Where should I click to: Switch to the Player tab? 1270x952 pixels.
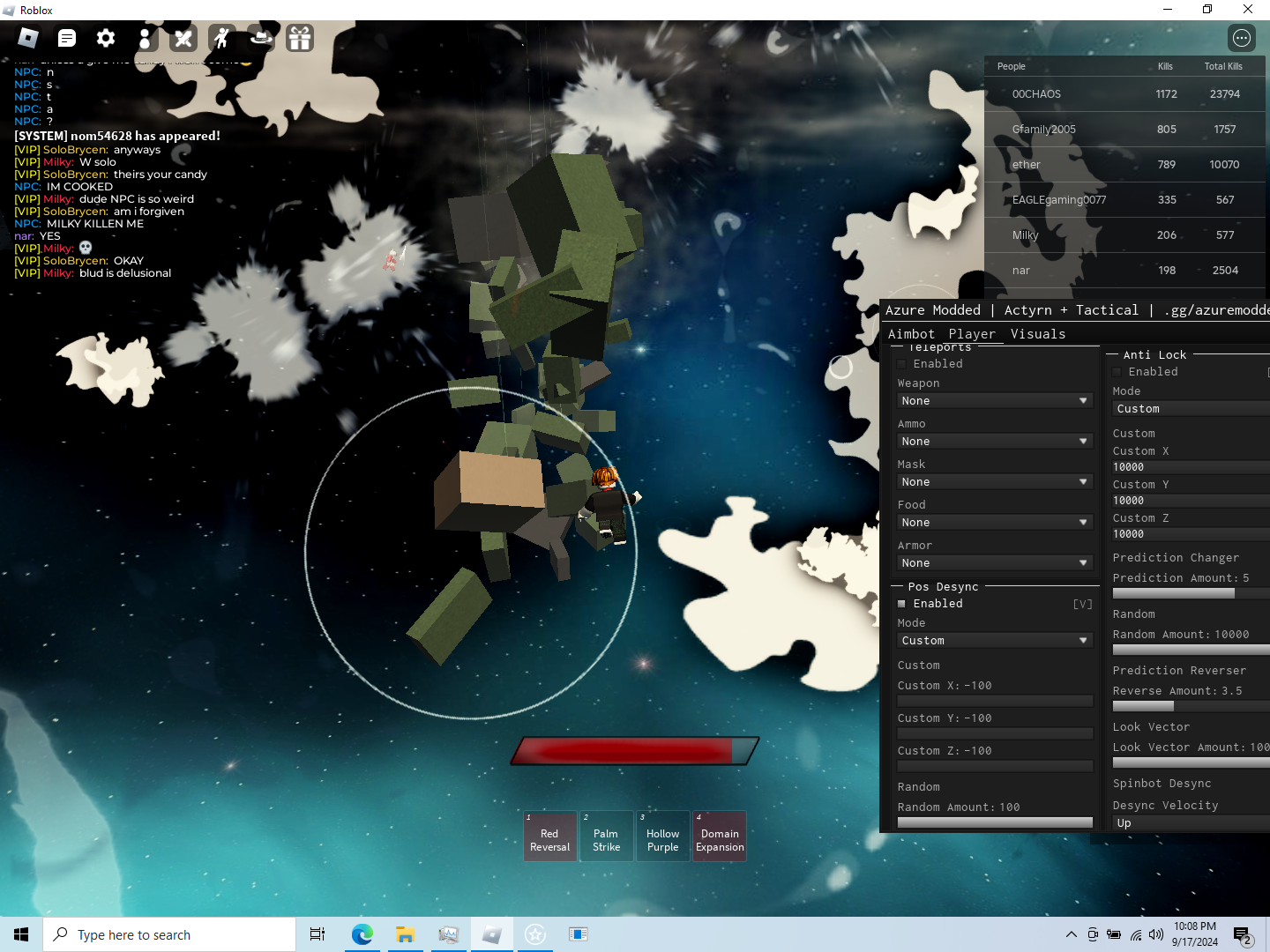pos(972,334)
